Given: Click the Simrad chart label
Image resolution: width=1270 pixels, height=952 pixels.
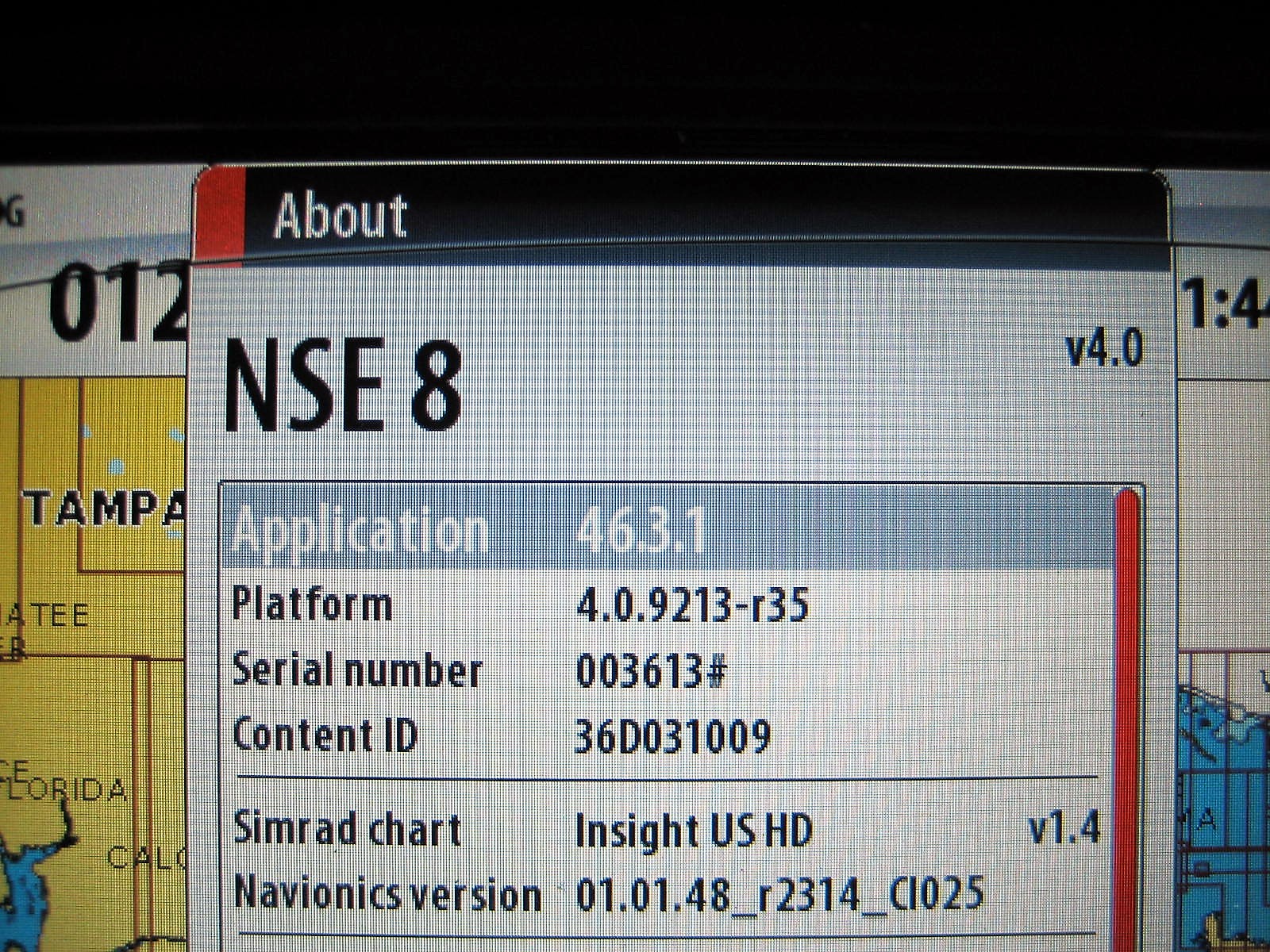Looking at the screenshot, I should coord(348,829).
